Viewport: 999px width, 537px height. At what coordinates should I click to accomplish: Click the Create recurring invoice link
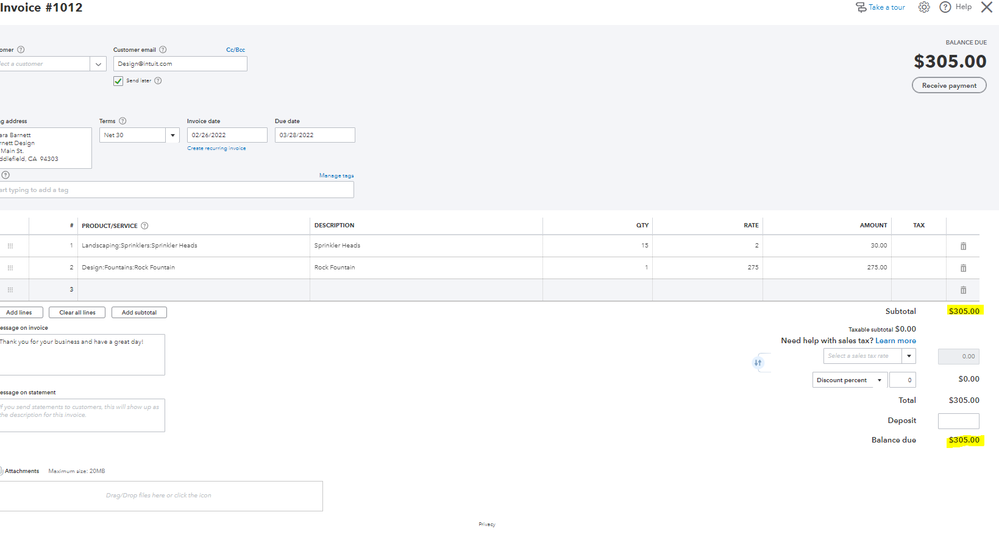point(216,148)
